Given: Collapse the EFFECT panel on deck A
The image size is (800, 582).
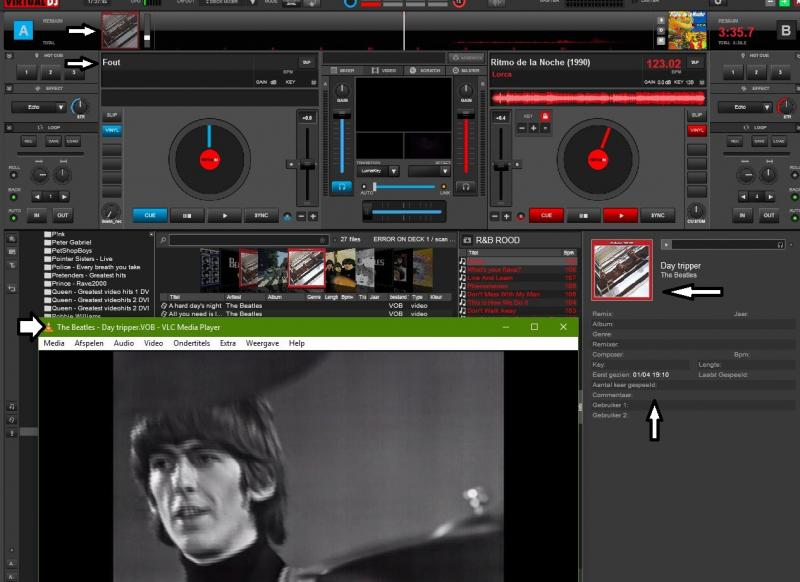Looking at the screenshot, I should pyautogui.click(x=9, y=88).
